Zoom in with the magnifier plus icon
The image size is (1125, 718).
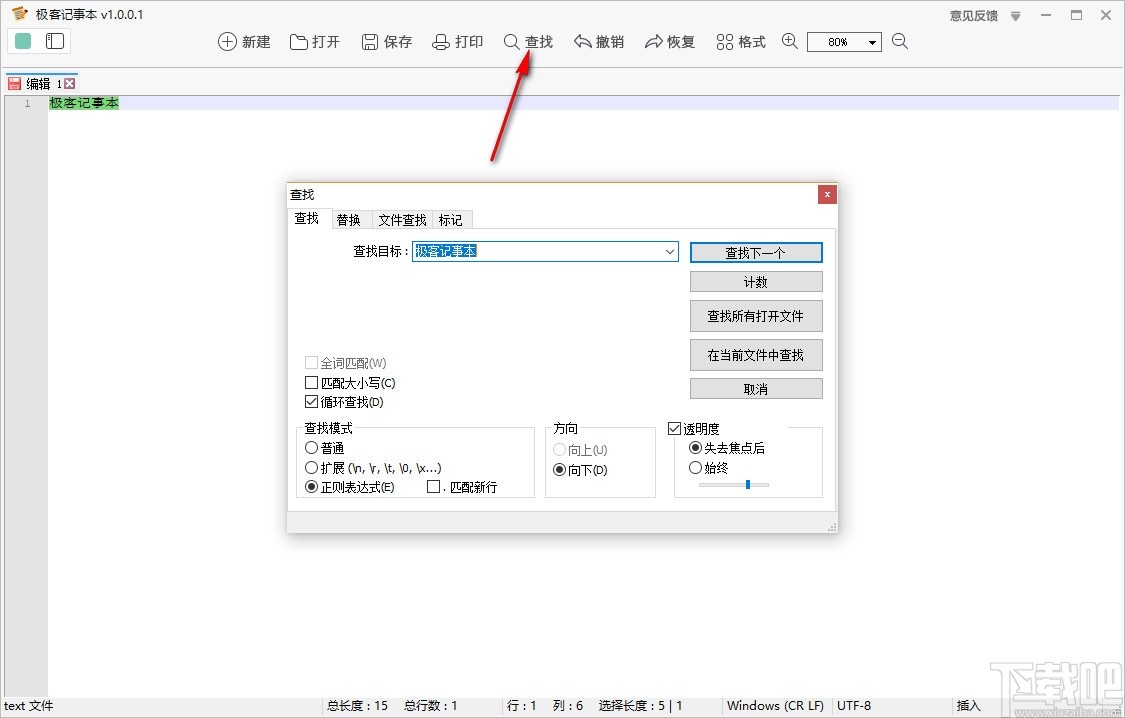[x=790, y=41]
